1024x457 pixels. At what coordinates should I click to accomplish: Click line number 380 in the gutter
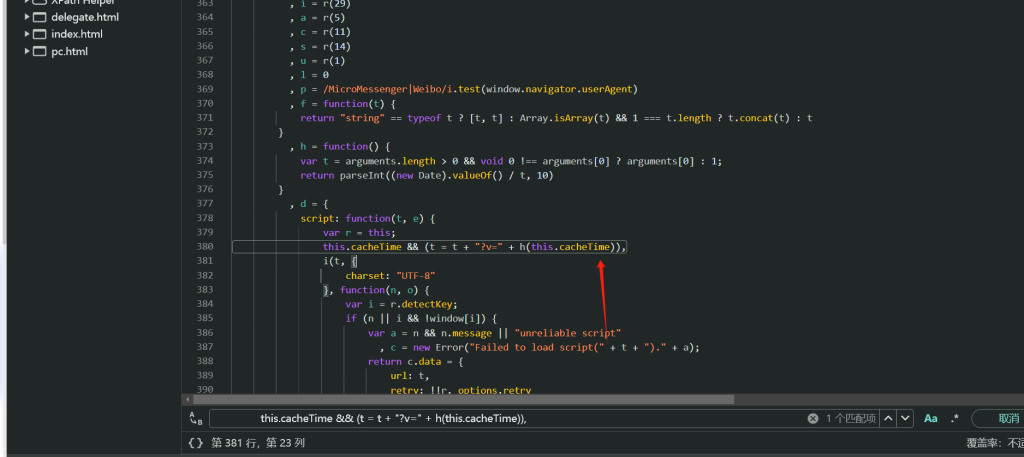point(205,246)
